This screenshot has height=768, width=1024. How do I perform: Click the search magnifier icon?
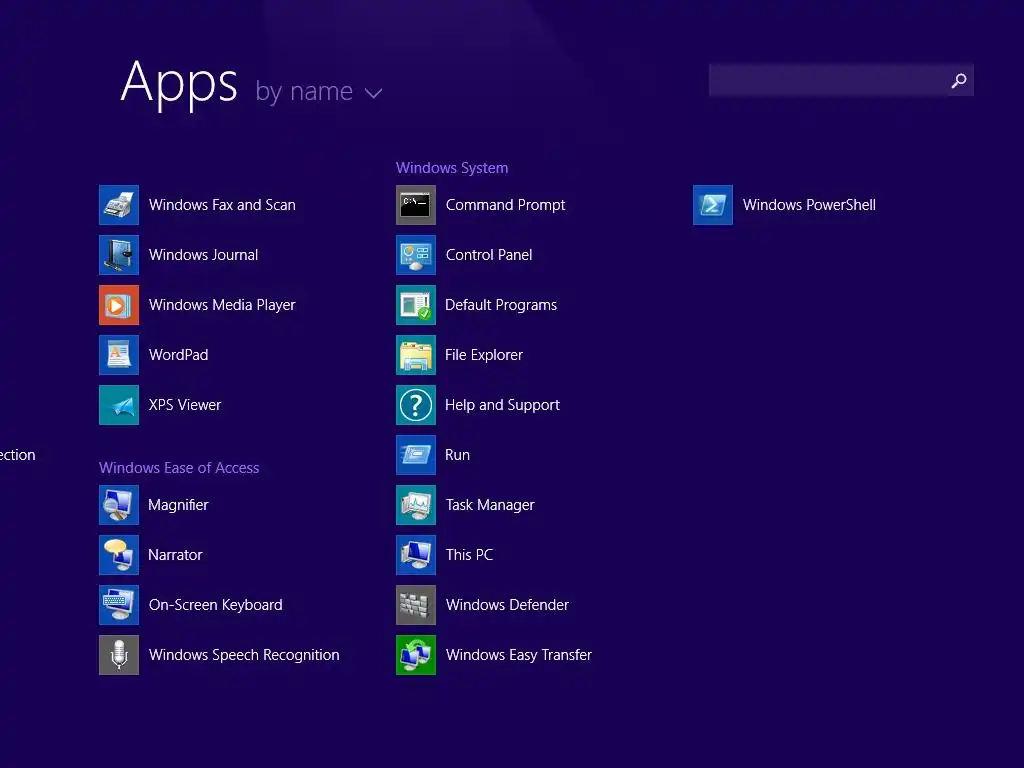coord(959,80)
